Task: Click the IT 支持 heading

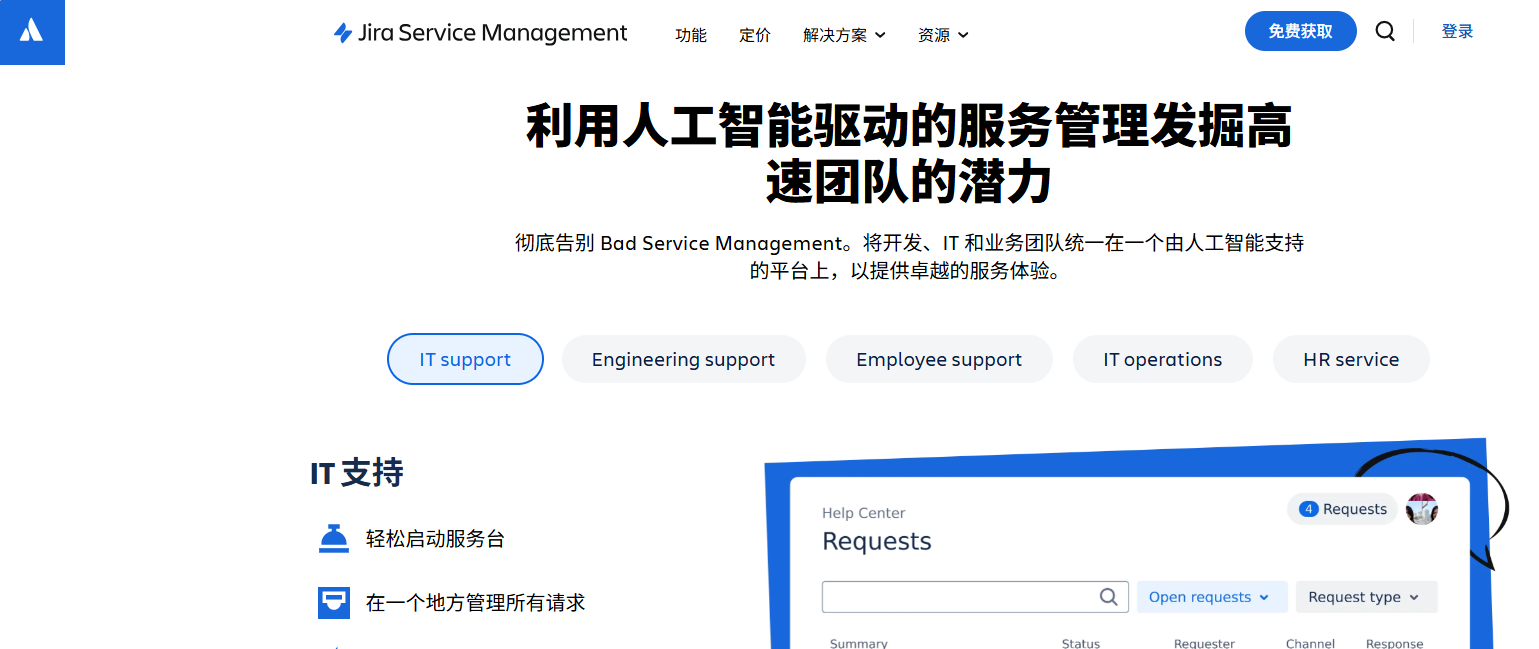Action: click(357, 473)
